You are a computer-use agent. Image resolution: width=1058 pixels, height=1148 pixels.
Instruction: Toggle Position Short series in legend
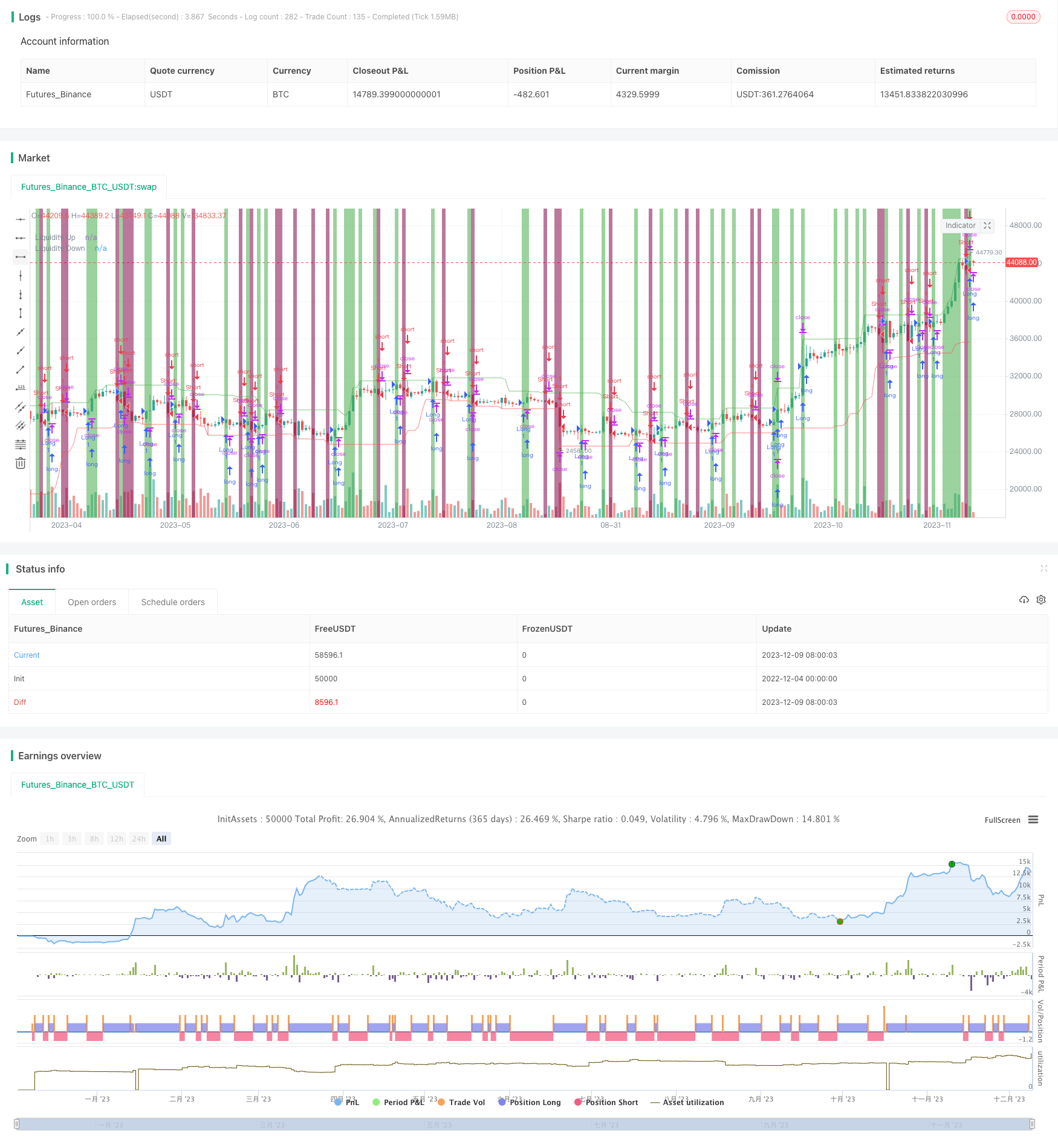tap(606, 1102)
